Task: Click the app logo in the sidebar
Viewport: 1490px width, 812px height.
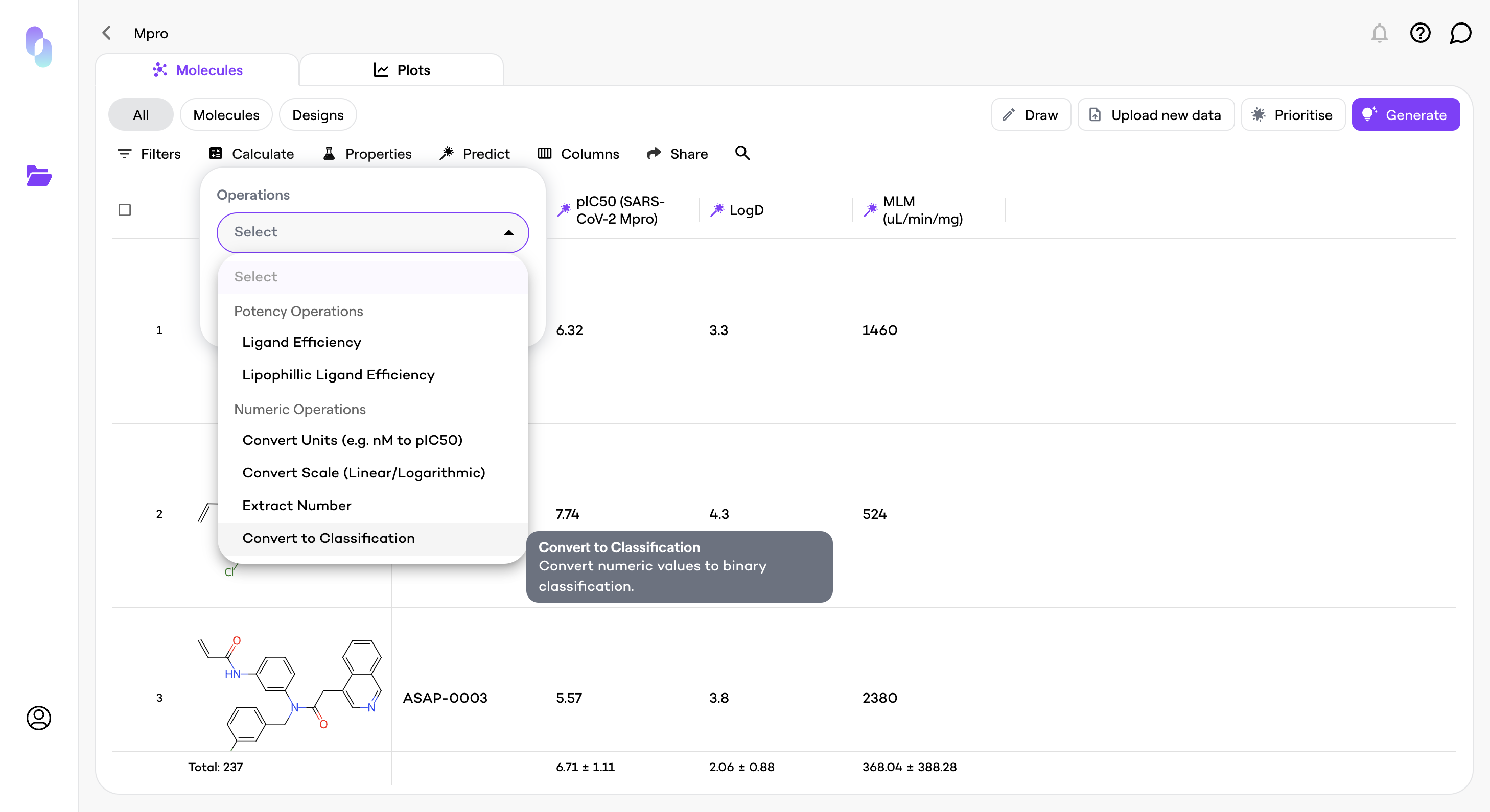Action: pos(39,46)
